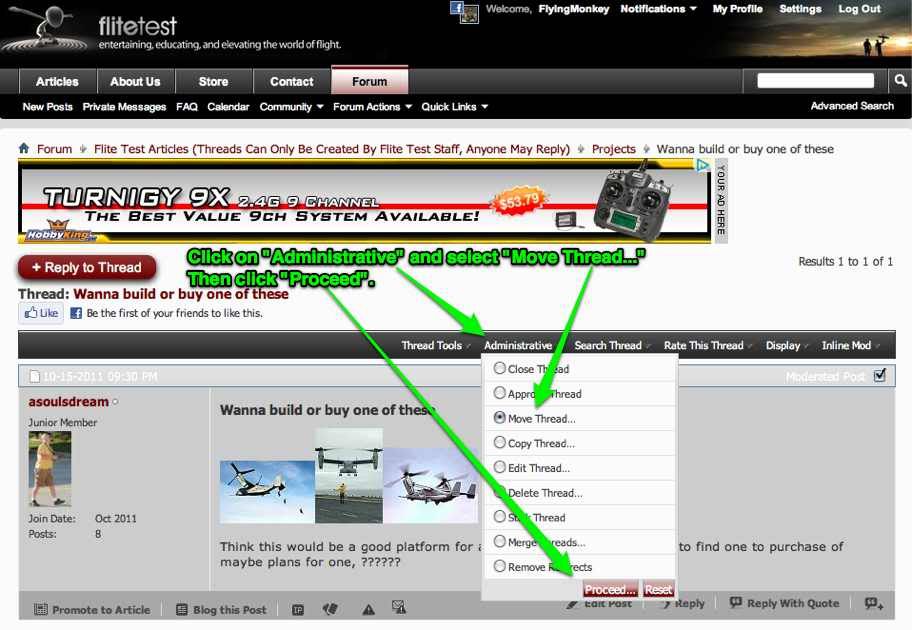Open My Profile link
The height and width of the screenshot is (630, 912).
[738, 9]
